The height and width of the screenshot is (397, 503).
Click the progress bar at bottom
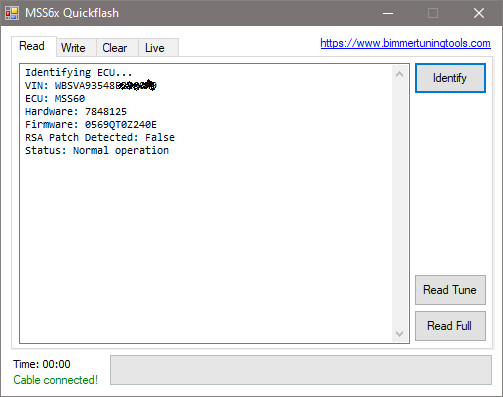(301, 370)
